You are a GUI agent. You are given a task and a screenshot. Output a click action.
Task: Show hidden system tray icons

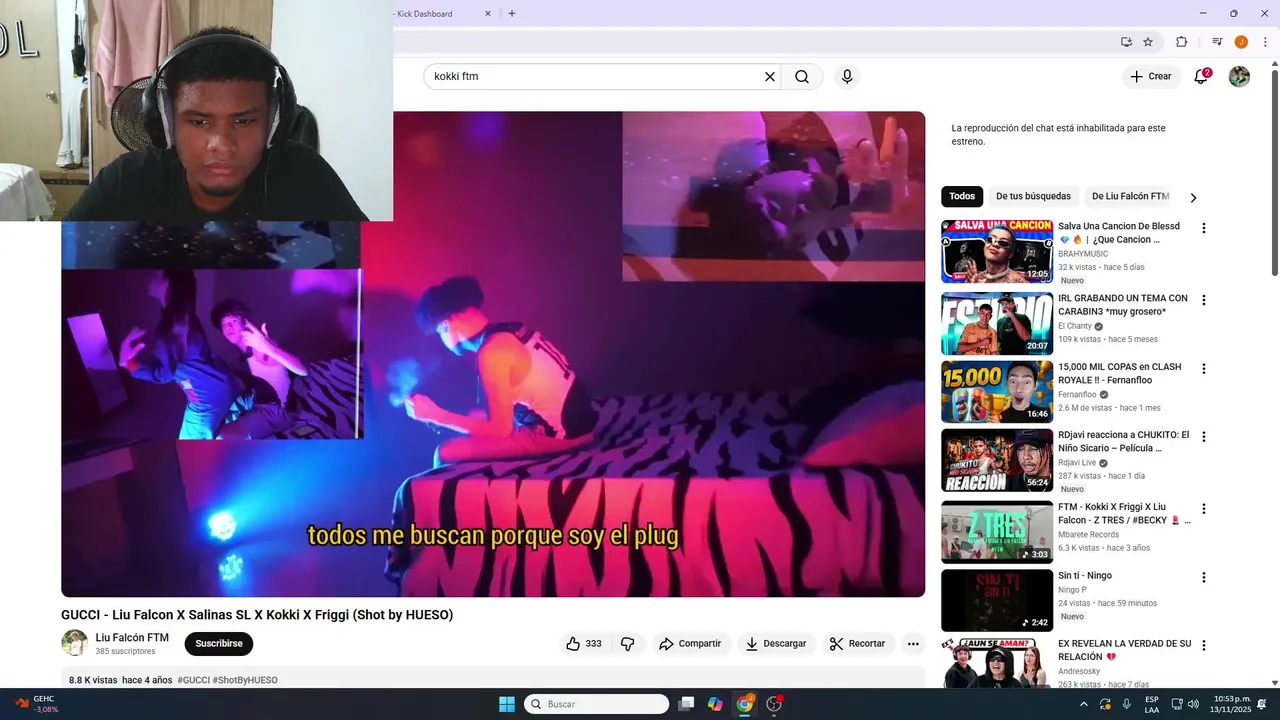tap(1083, 704)
